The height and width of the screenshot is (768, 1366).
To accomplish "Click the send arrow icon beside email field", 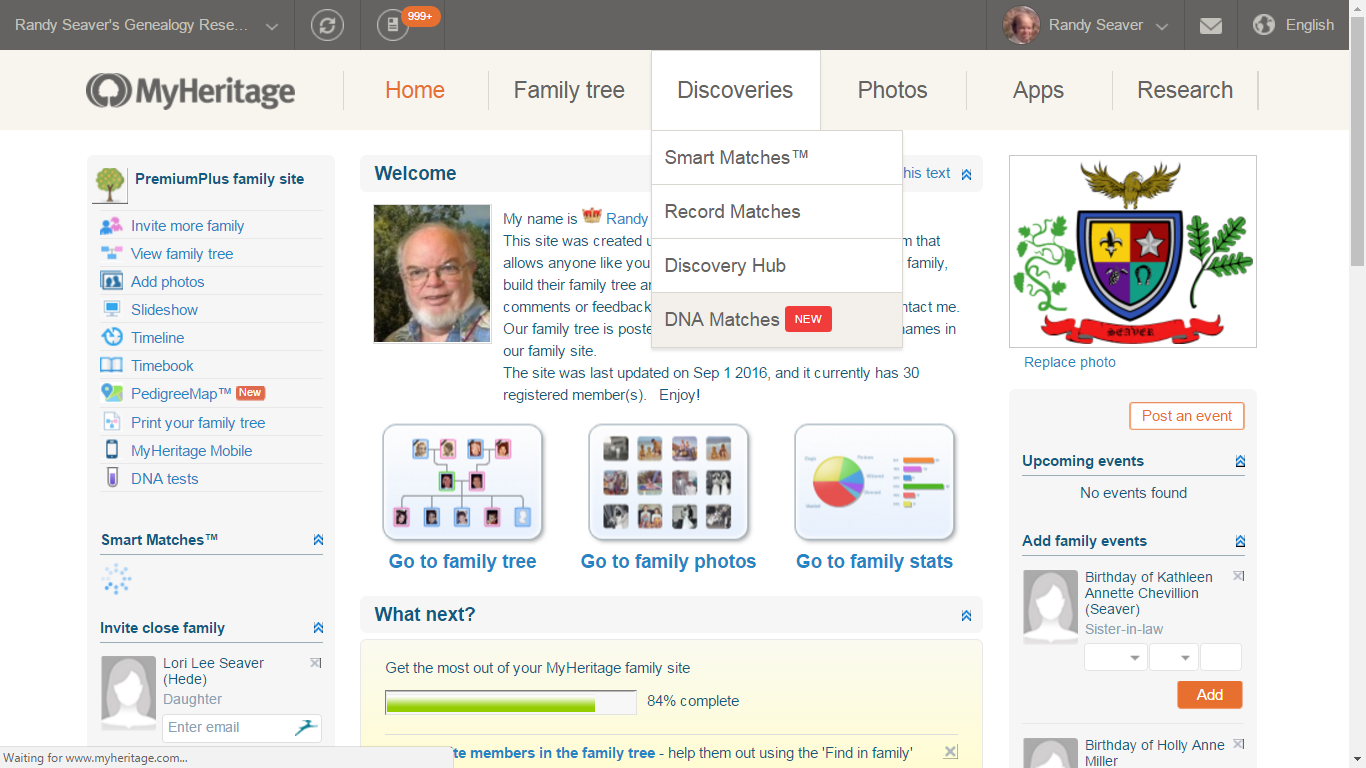I will click(x=306, y=727).
